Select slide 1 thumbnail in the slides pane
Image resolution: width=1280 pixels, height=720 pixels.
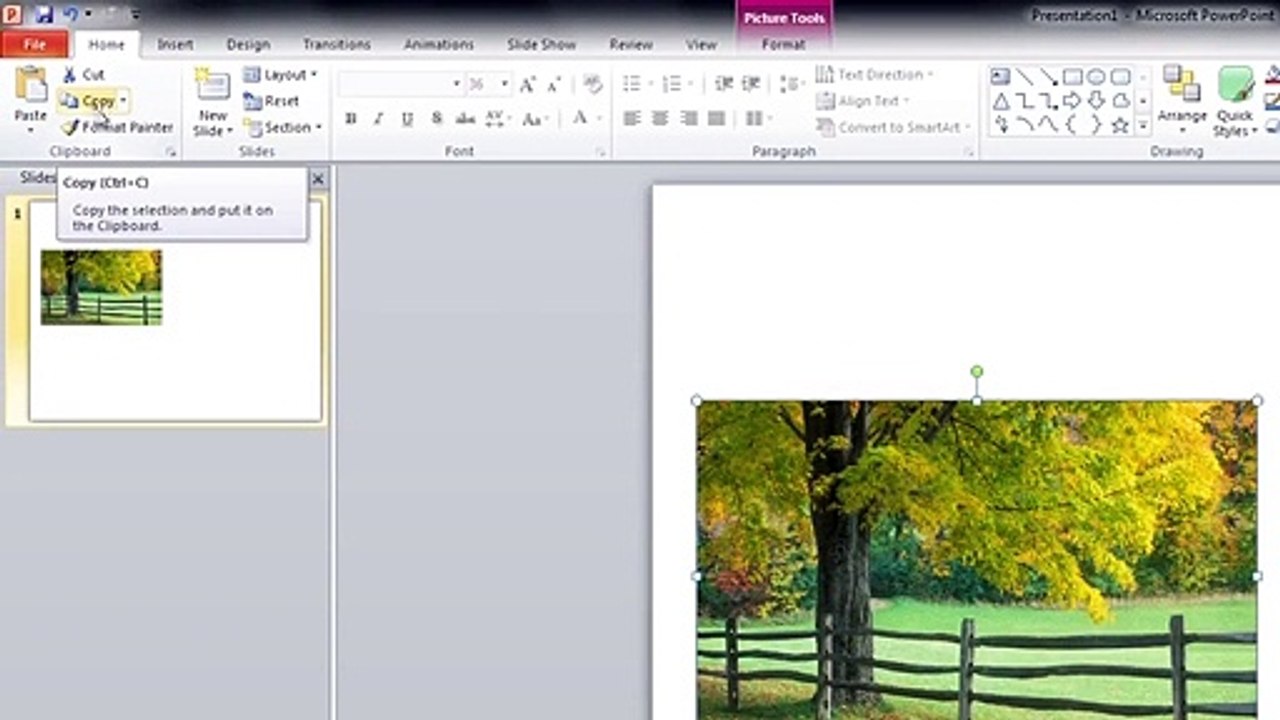[175, 310]
